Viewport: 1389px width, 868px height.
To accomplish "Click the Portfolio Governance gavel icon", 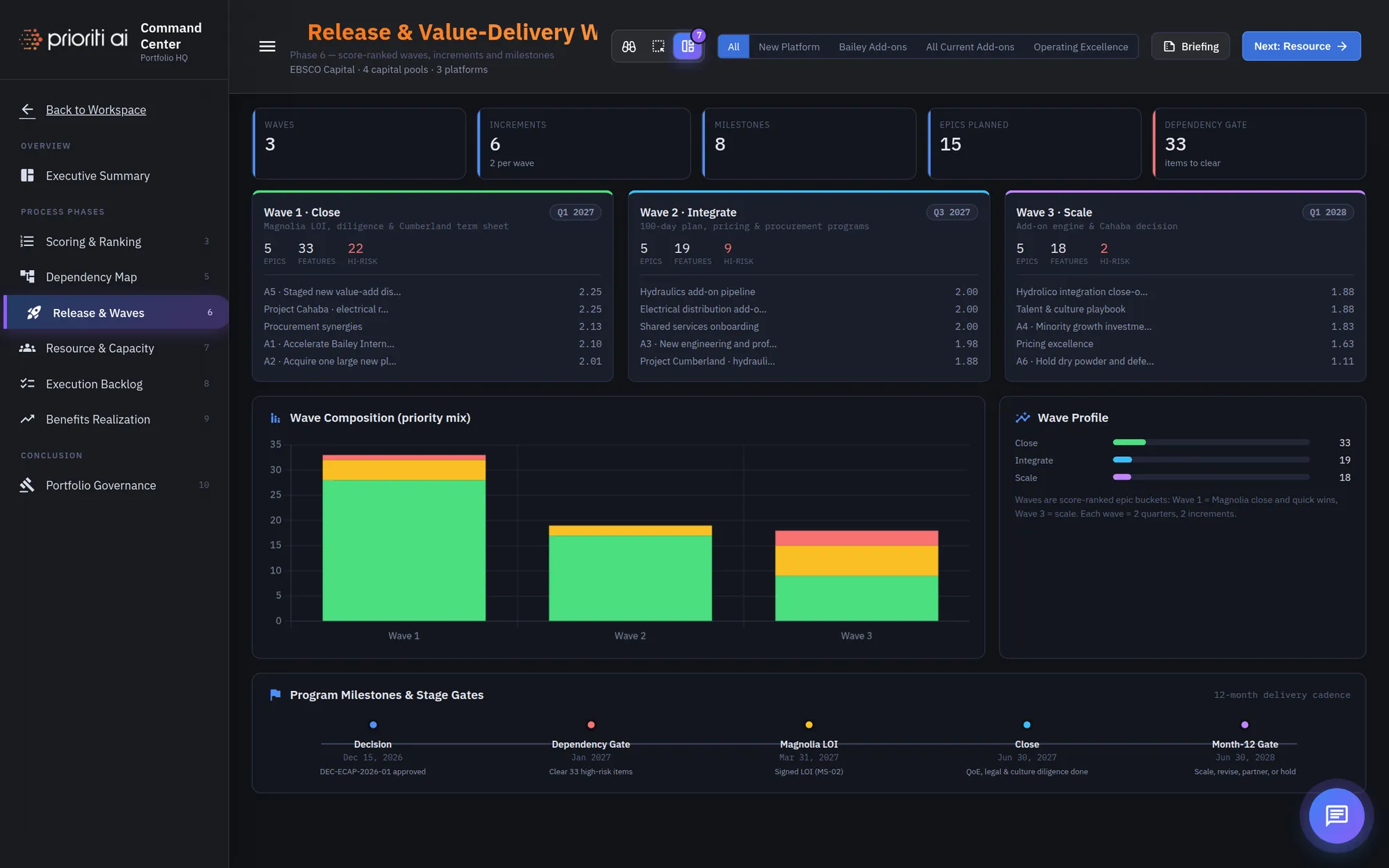I will click(27, 485).
